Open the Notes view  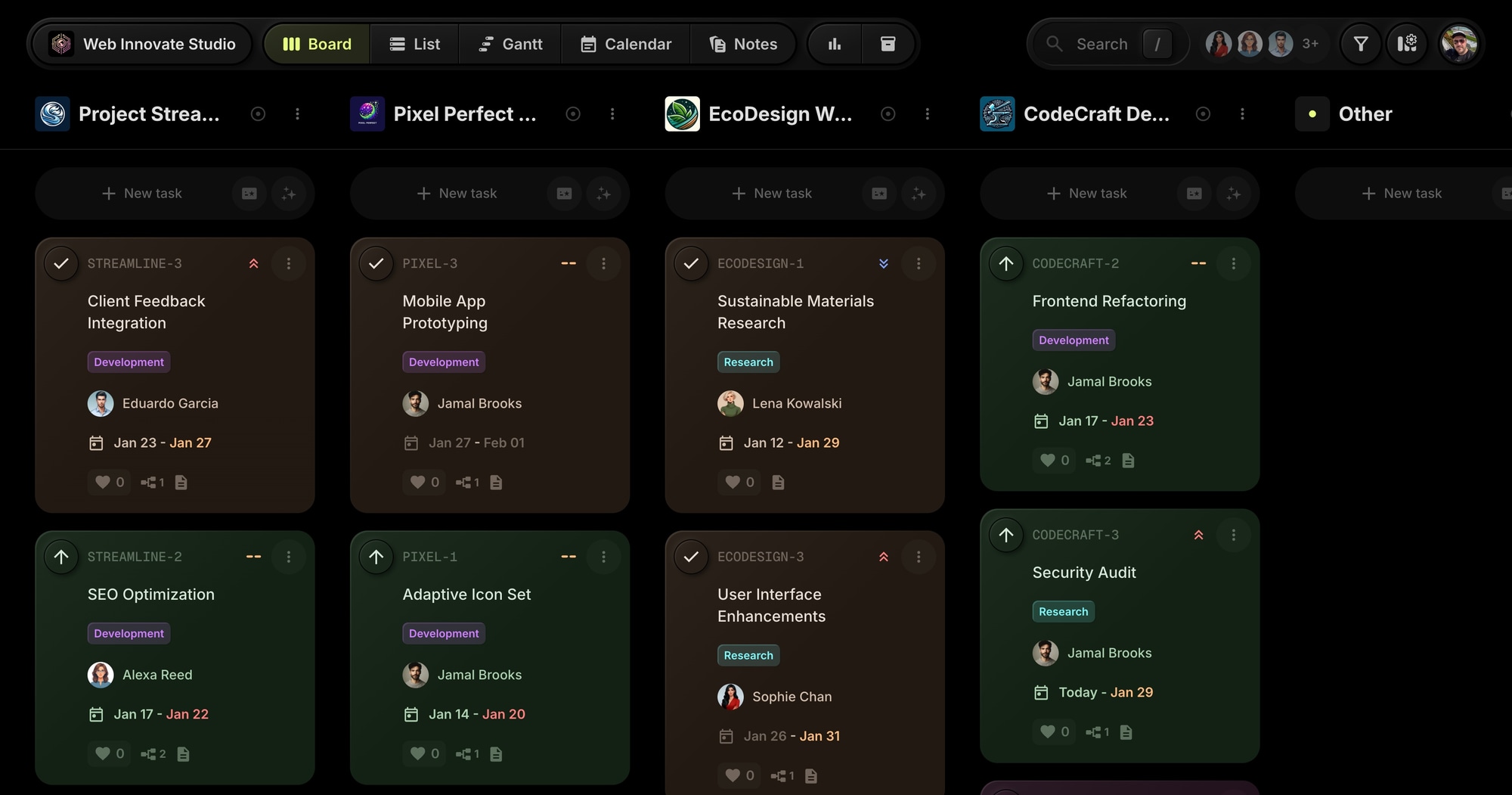744,43
